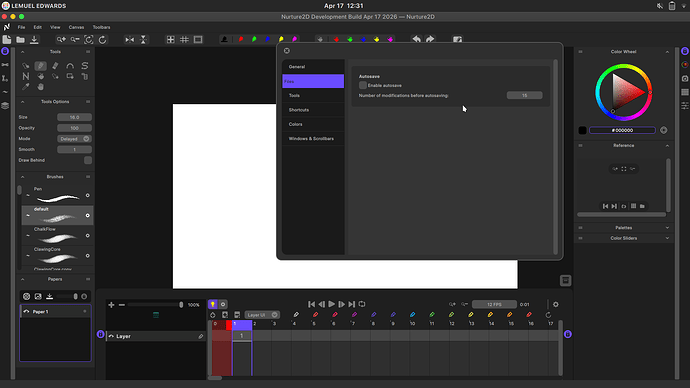Select the arc curve tool
The height and width of the screenshot is (388, 690).
(x=70, y=66)
